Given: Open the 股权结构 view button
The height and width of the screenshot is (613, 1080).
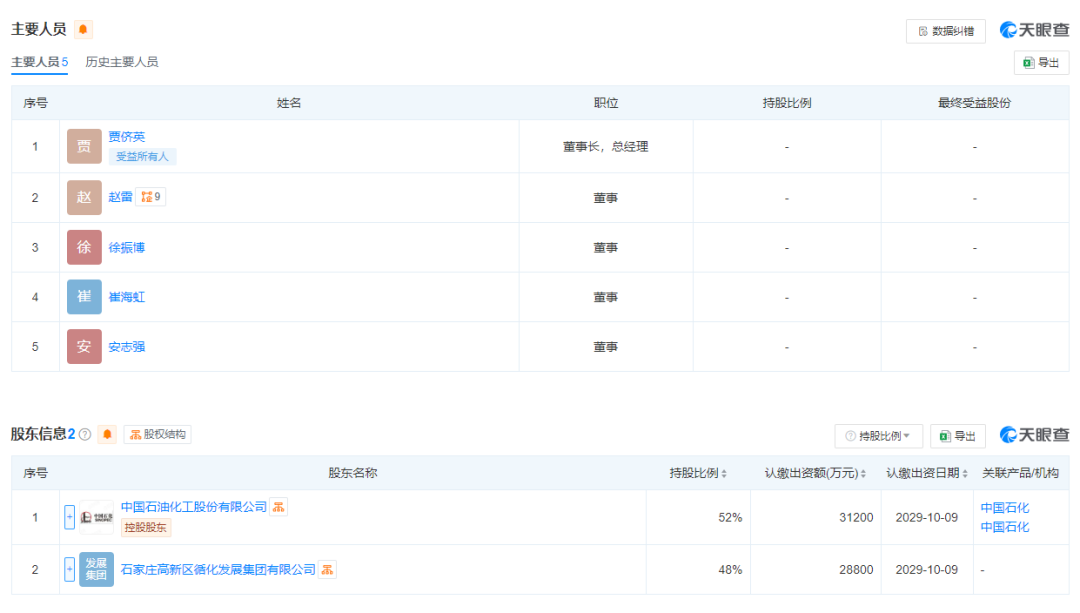Looking at the screenshot, I should click(x=157, y=434).
